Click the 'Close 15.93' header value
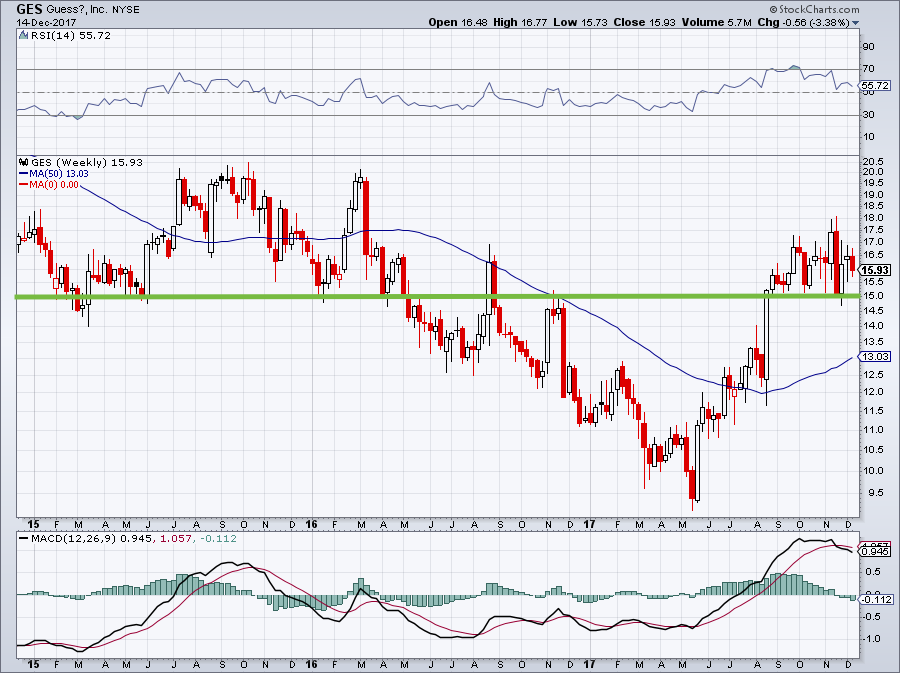The width and height of the screenshot is (900, 673). (x=645, y=22)
